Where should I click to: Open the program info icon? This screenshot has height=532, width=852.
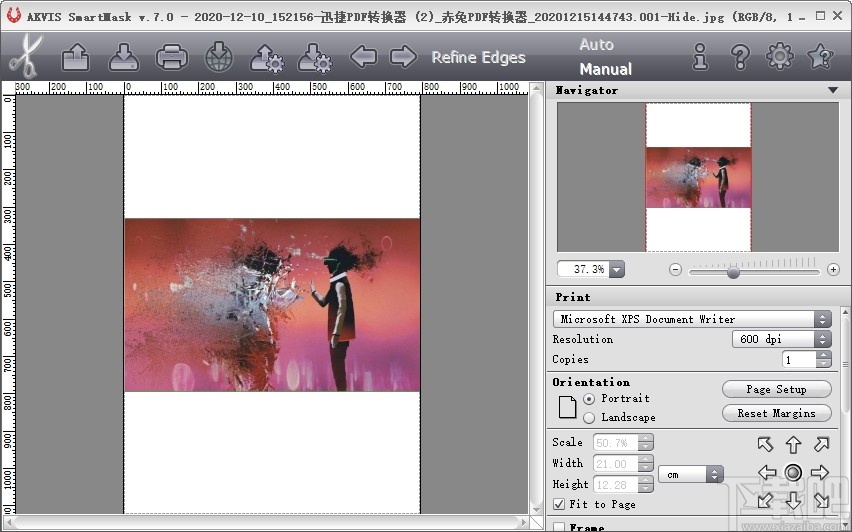pyautogui.click(x=700, y=57)
